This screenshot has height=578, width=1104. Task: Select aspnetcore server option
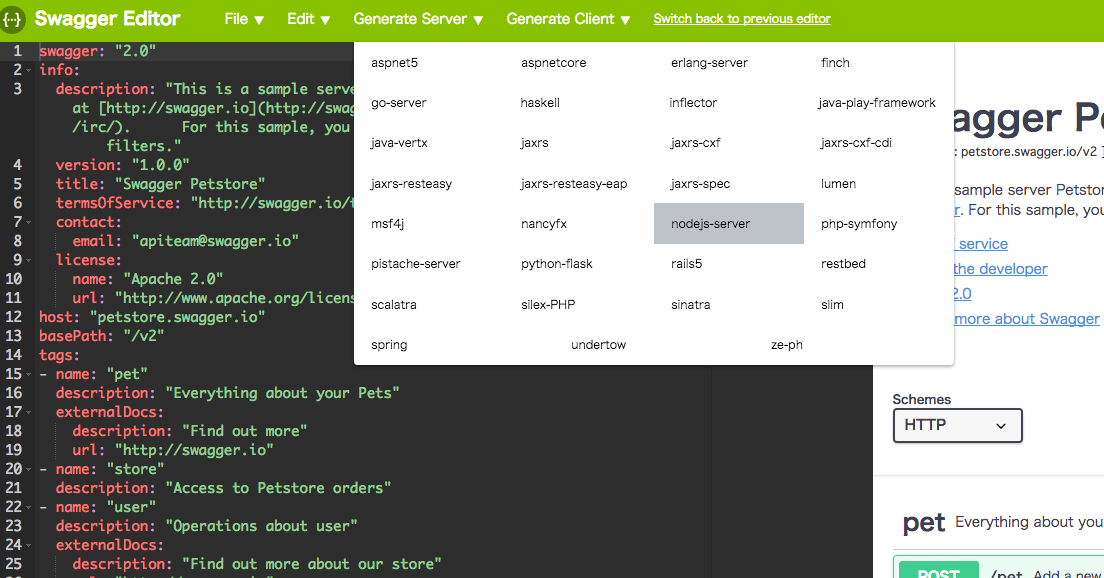[x=553, y=63]
